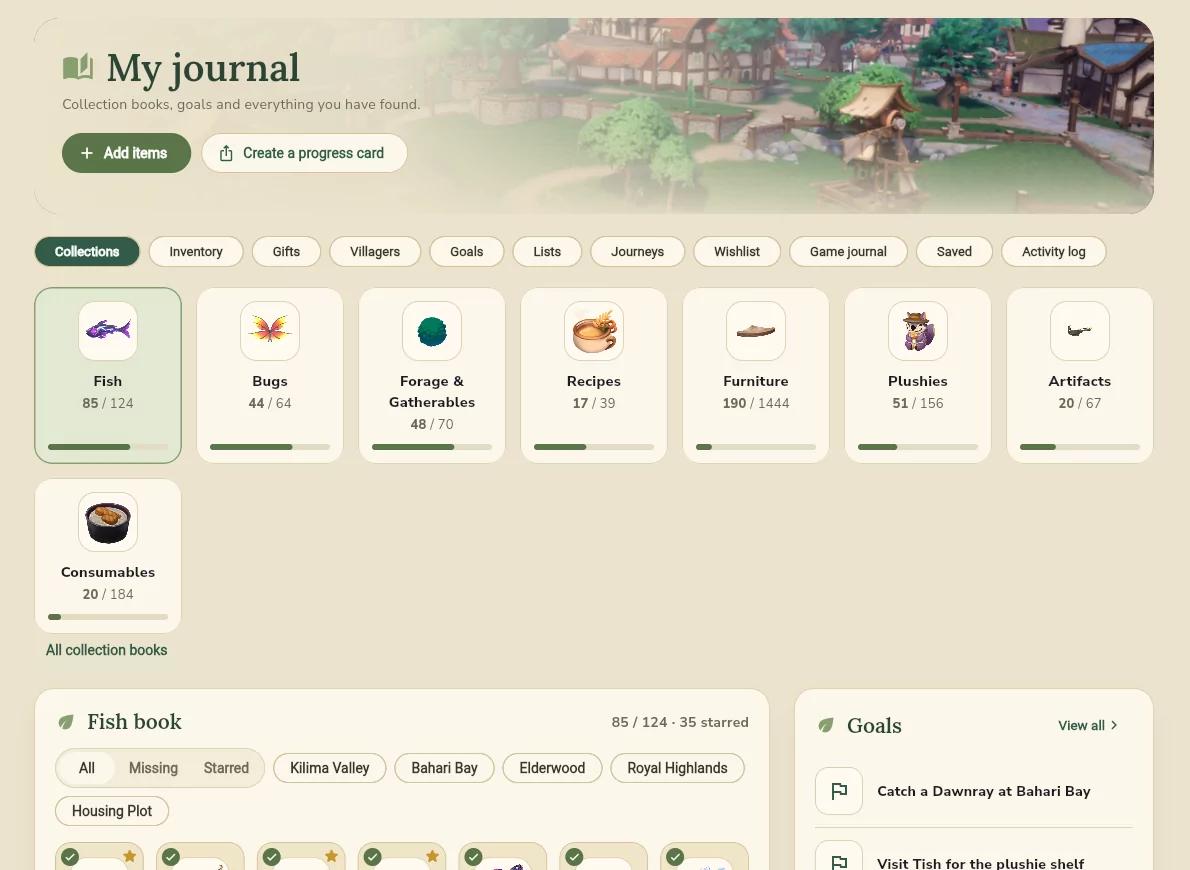Switch to the Inventory tab
Image resolution: width=1190 pixels, height=870 pixels.
coord(196,251)
